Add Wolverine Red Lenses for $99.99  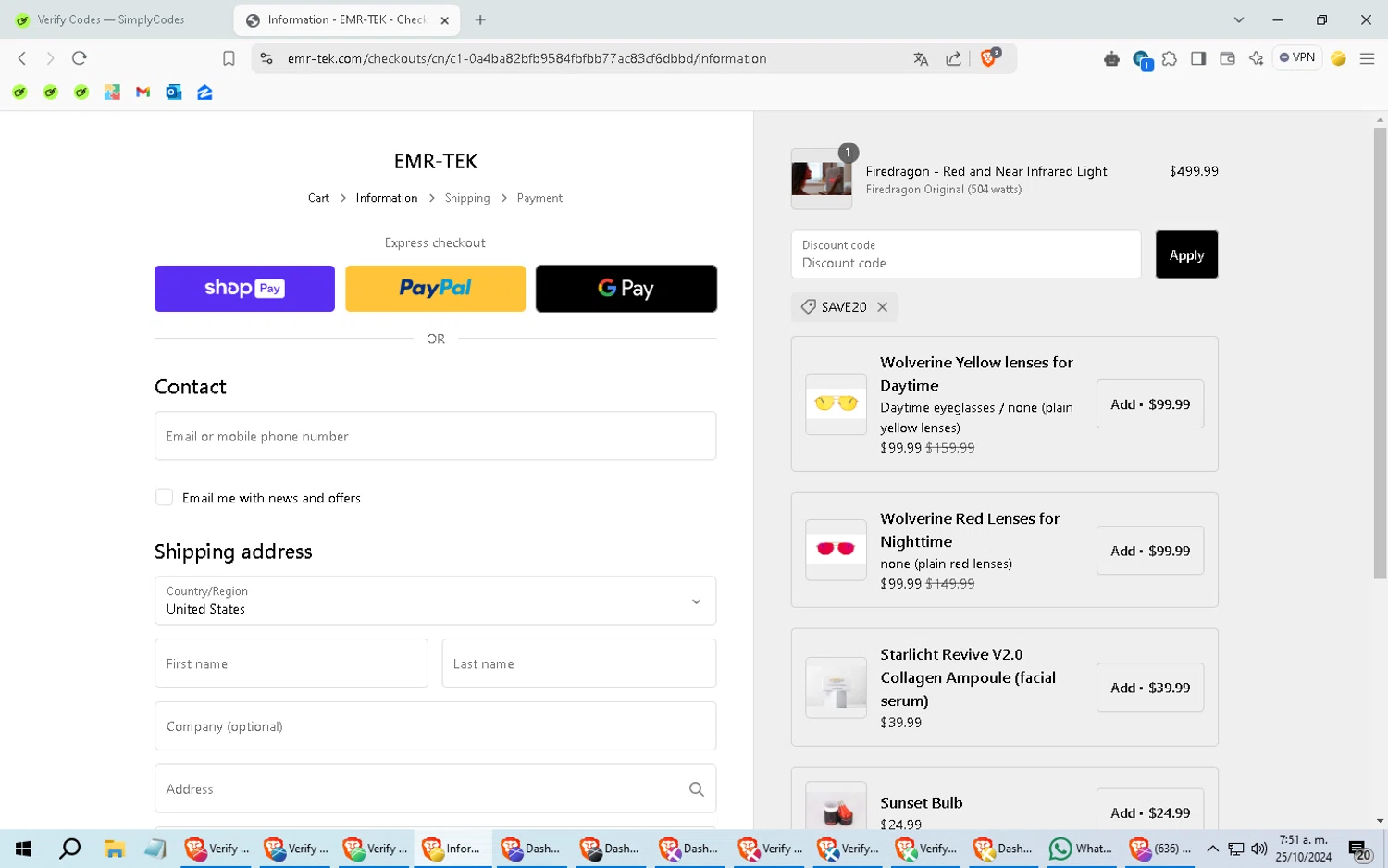click(1150, 551)
